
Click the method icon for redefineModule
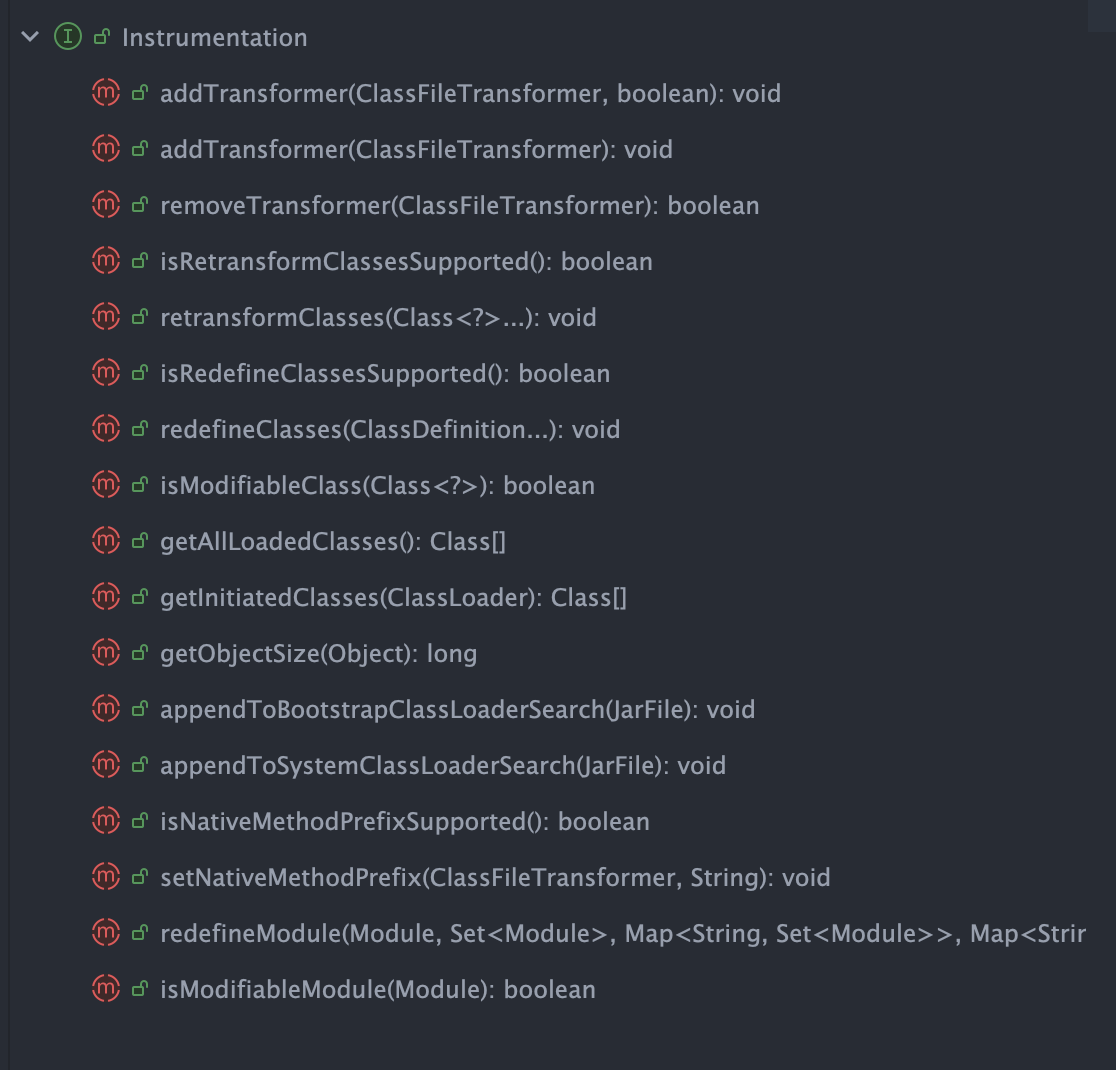107,933
